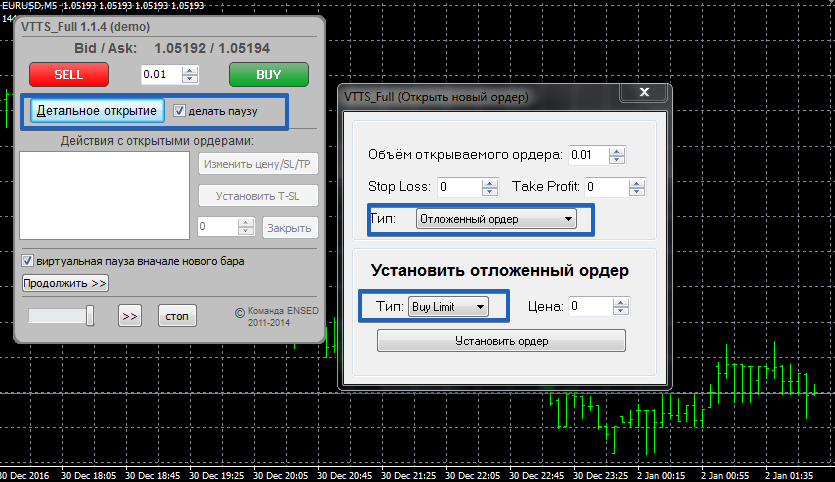Click the green BUY button
Image resolution: width=835 pixels, height=482 pixels.
pyautogui.click(x=268, y=75)
